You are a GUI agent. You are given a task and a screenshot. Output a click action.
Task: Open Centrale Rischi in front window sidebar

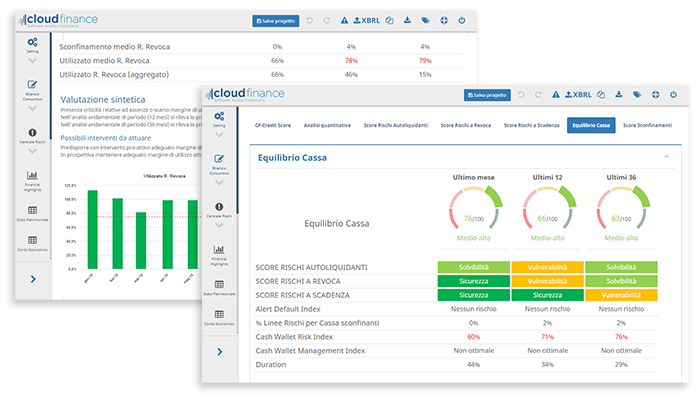point(219,210)
